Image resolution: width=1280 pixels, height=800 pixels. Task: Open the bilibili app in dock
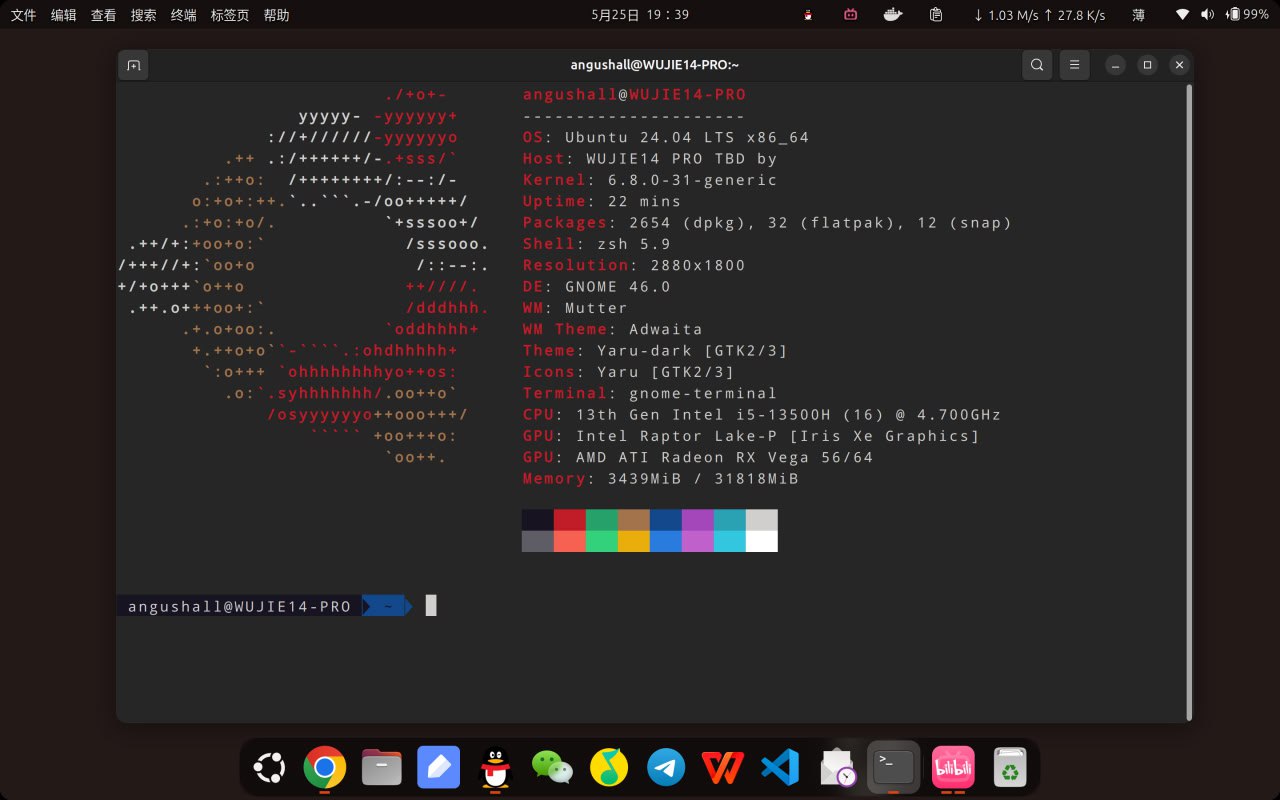(952, 768)
